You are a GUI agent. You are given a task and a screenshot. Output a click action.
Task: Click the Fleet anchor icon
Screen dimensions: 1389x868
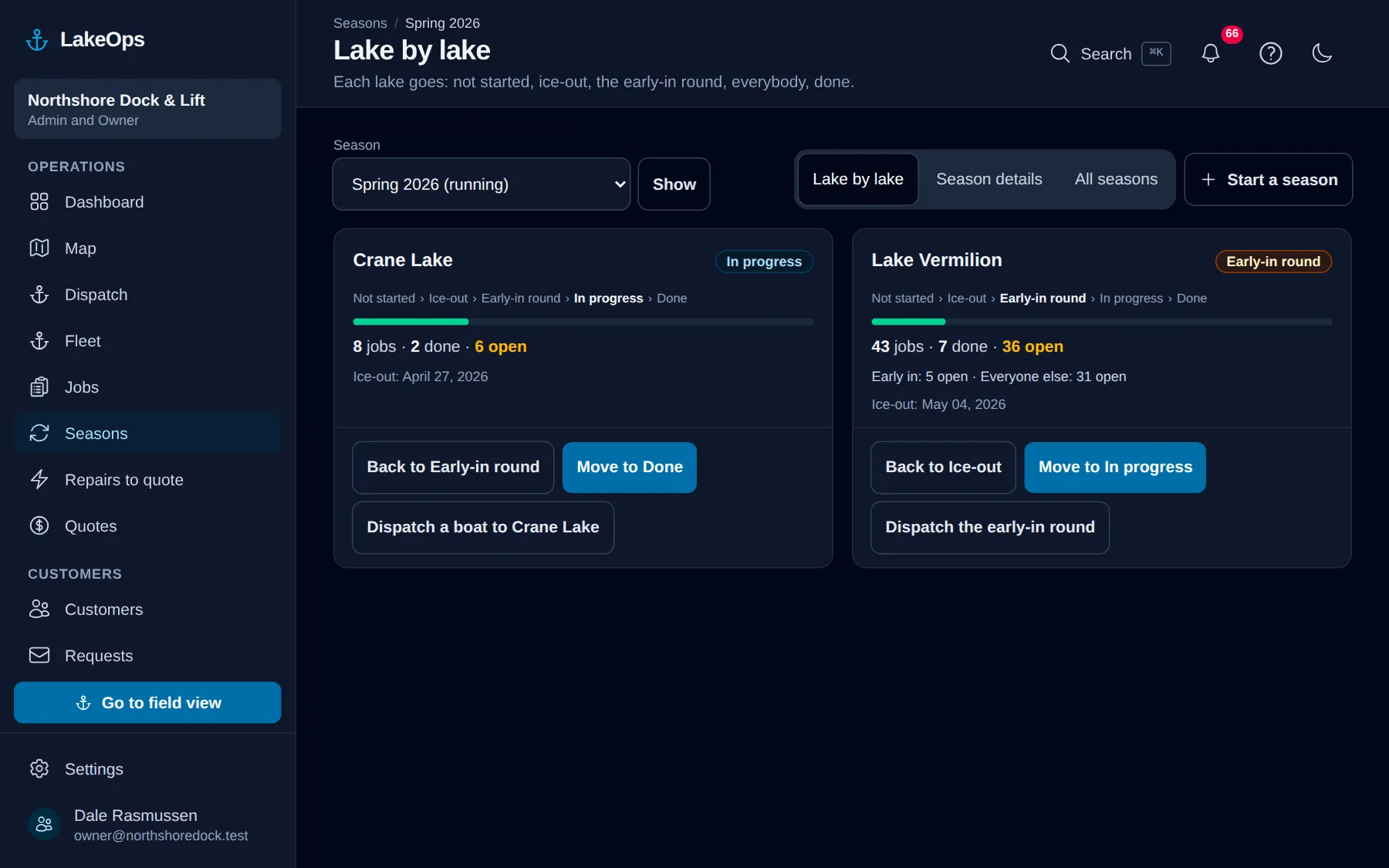pyautogui.click(x=39, y=341)
